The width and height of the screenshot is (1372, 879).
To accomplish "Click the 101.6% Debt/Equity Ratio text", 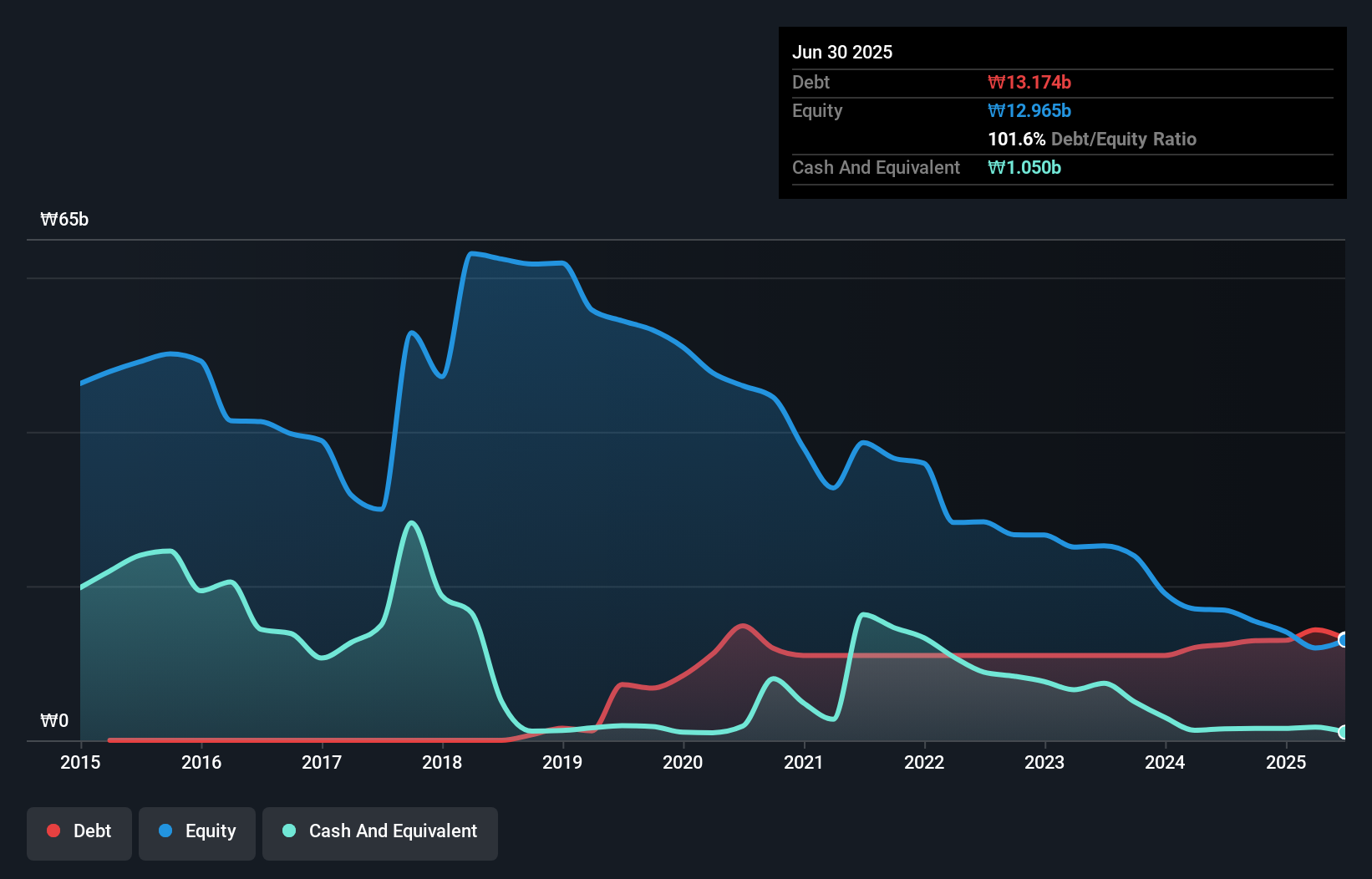I will pyautogui.click(x=1092, y=139).
